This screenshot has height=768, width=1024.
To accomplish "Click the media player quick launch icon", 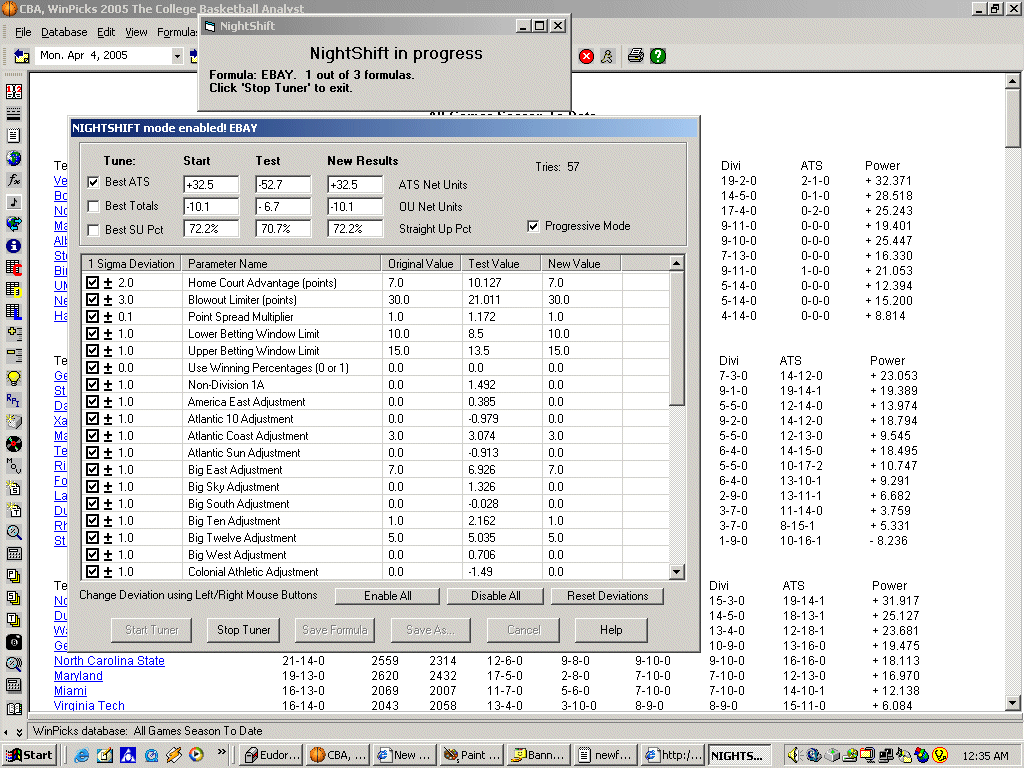I will point(196,755).
